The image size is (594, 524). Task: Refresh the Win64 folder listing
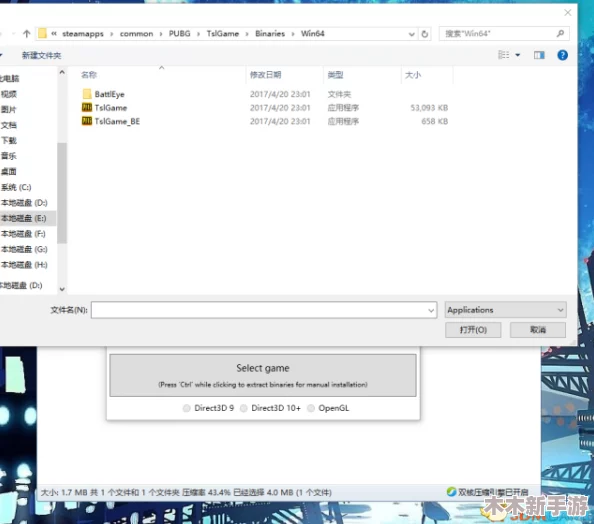[x=425, y=34]
